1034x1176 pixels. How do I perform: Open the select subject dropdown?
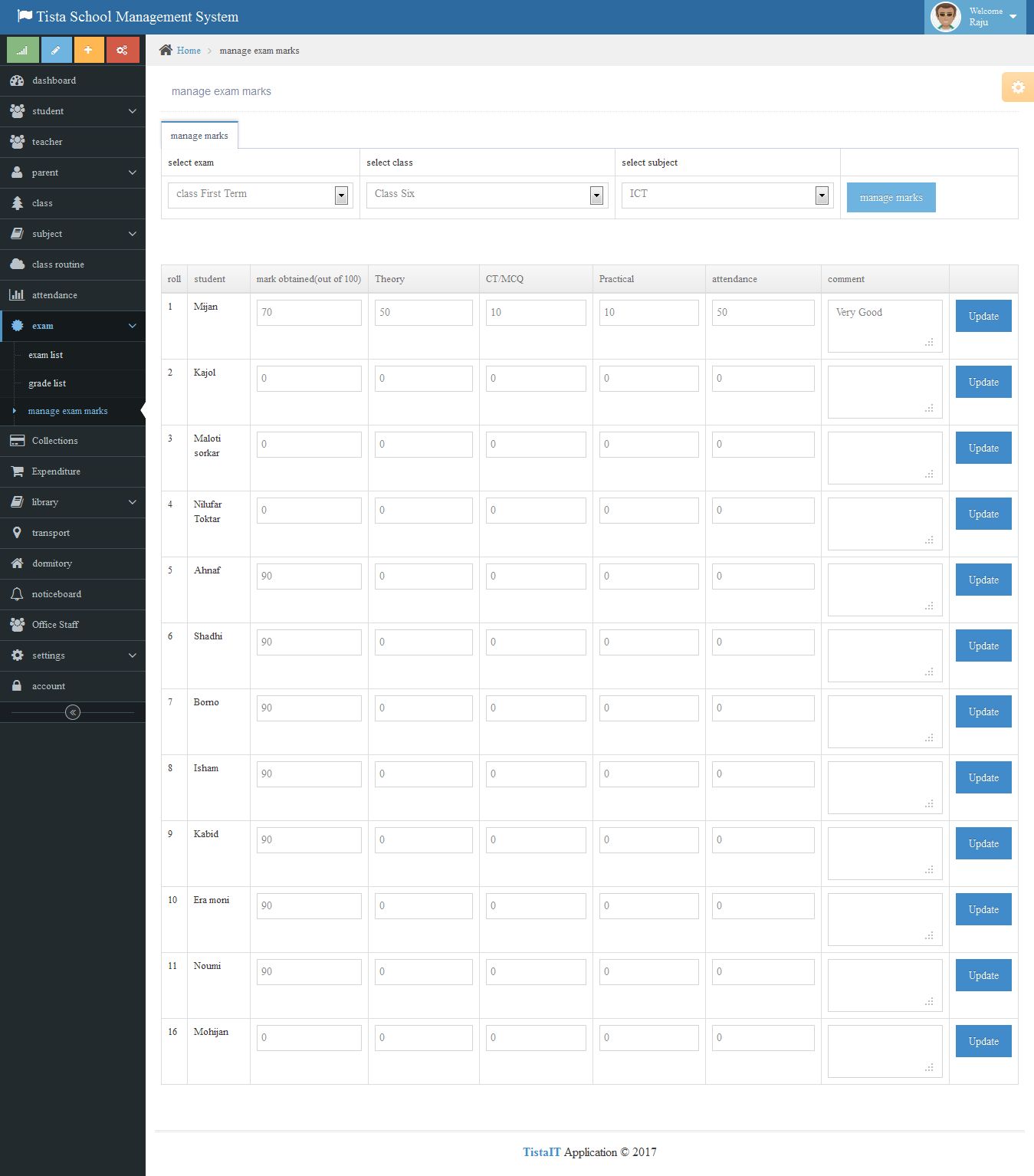pyautogui.click(x=727, y=195)
